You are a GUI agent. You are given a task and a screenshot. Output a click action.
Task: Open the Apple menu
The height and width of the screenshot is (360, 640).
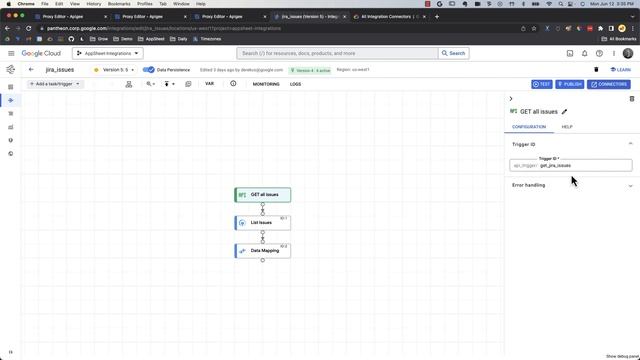tap(8, 4)
